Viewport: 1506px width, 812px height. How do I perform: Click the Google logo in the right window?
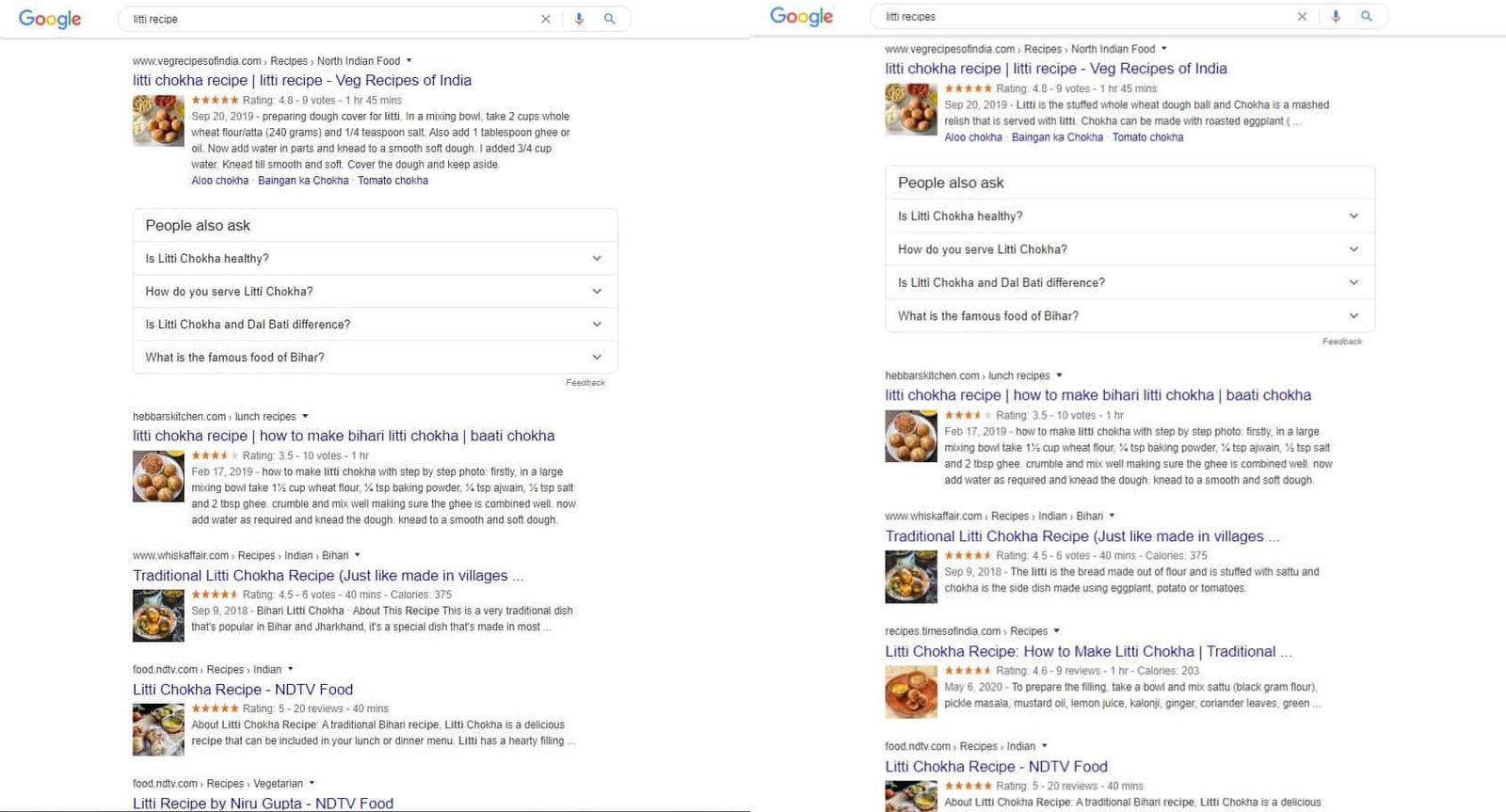pos(801,16)
